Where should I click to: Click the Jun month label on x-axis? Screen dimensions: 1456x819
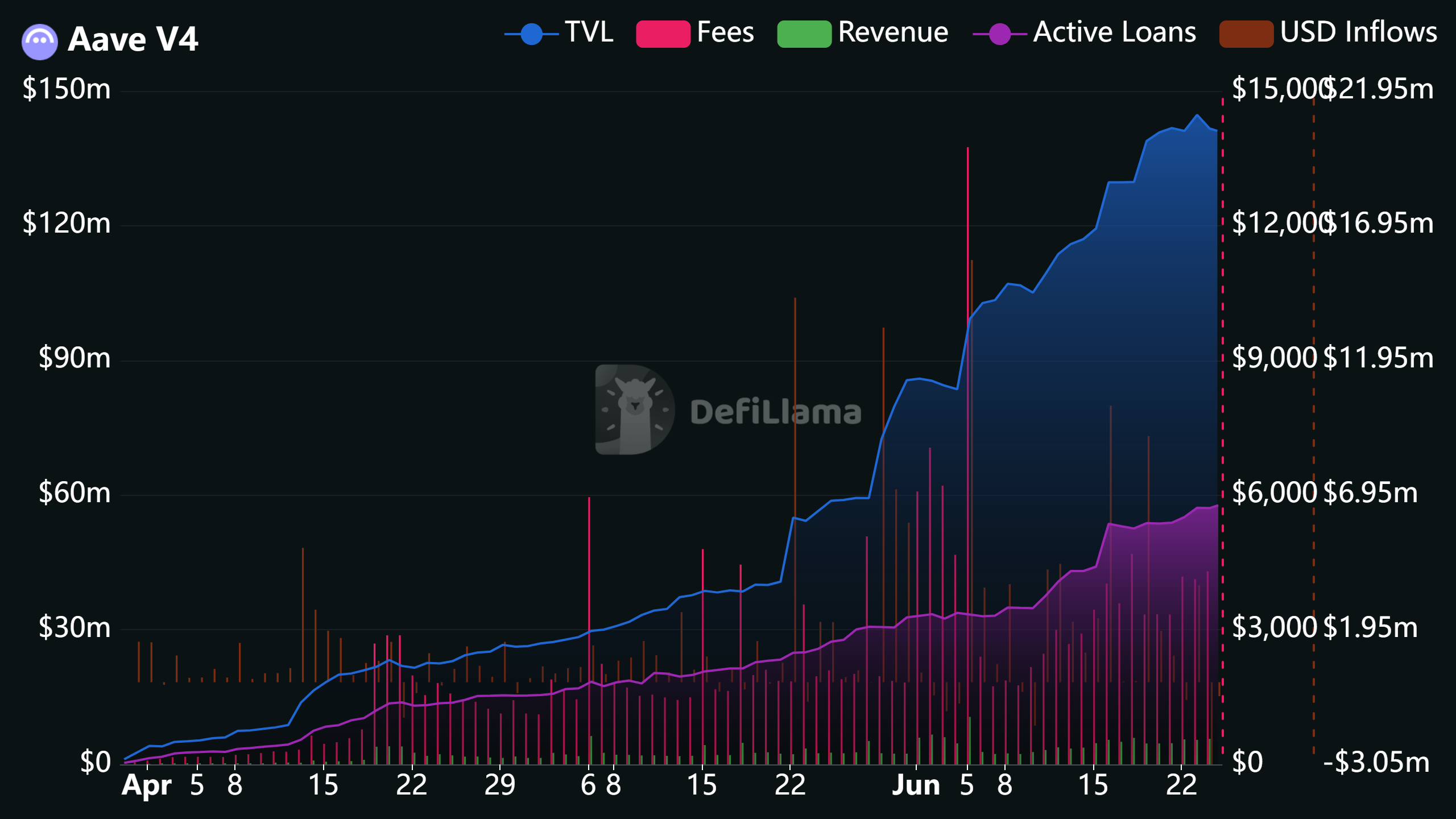click(916, 785)
